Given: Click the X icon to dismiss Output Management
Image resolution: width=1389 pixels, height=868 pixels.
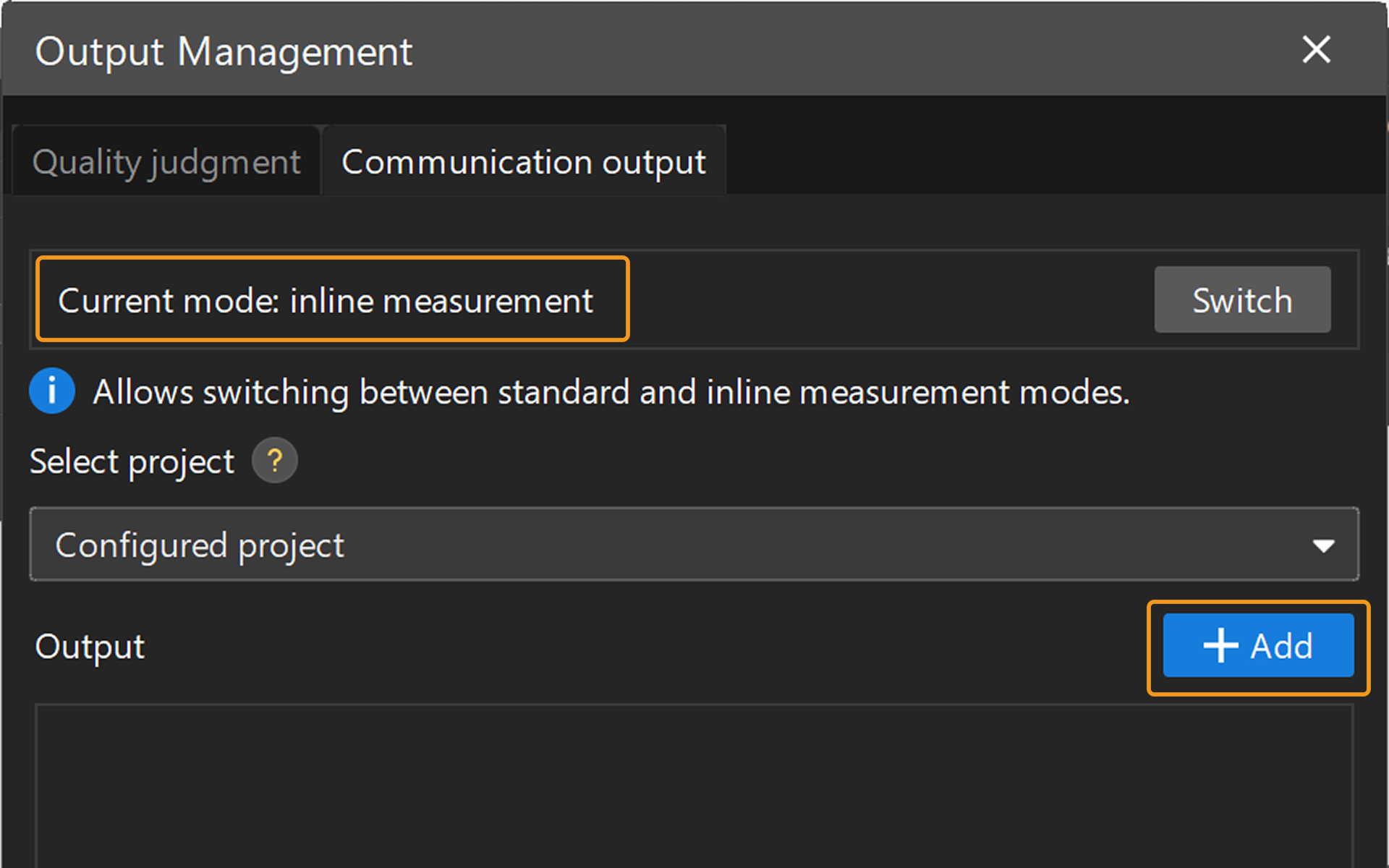Looking at the screenshot, I should click(1316, 50).
